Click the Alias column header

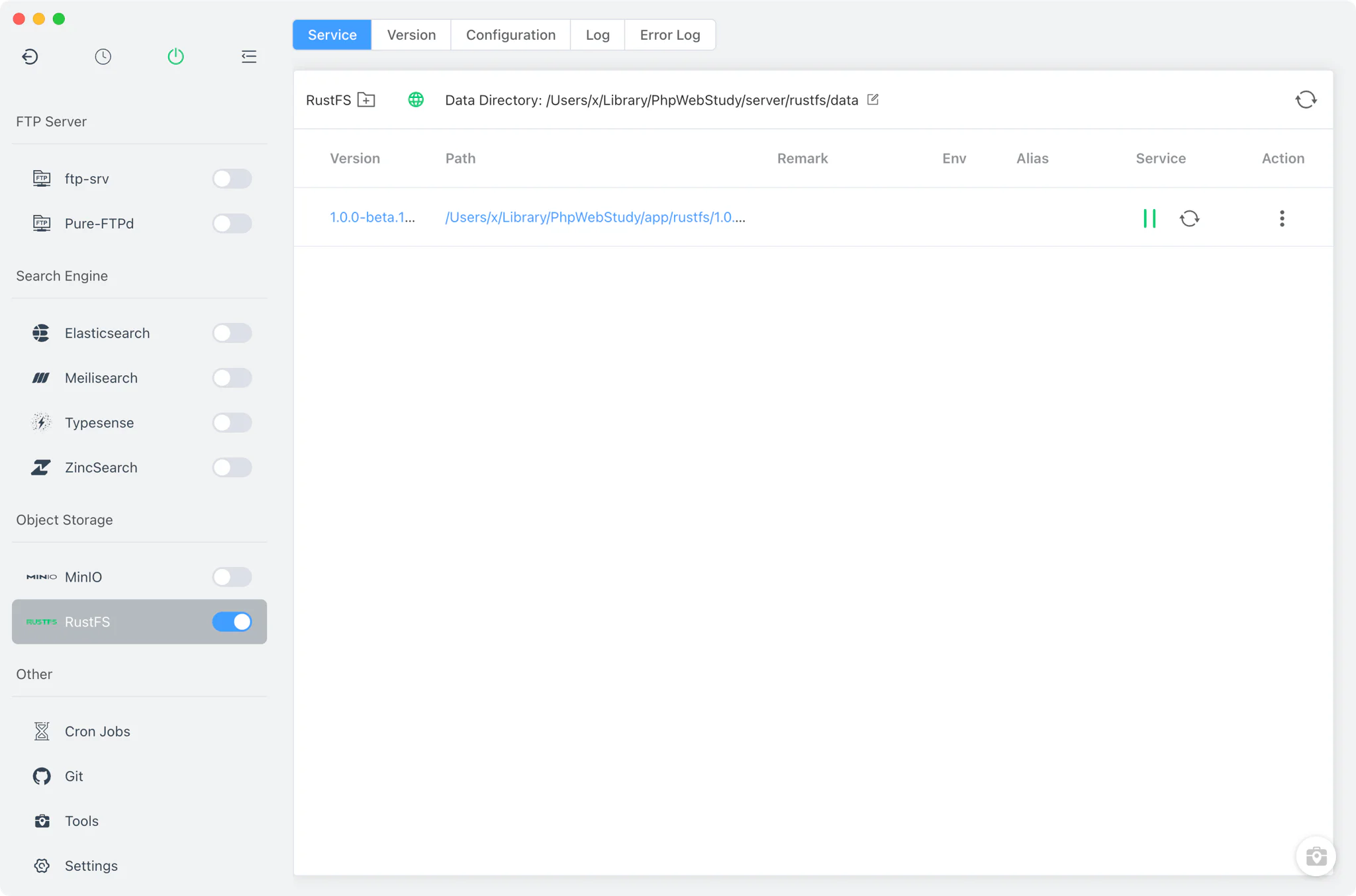tap(1032, 158)
